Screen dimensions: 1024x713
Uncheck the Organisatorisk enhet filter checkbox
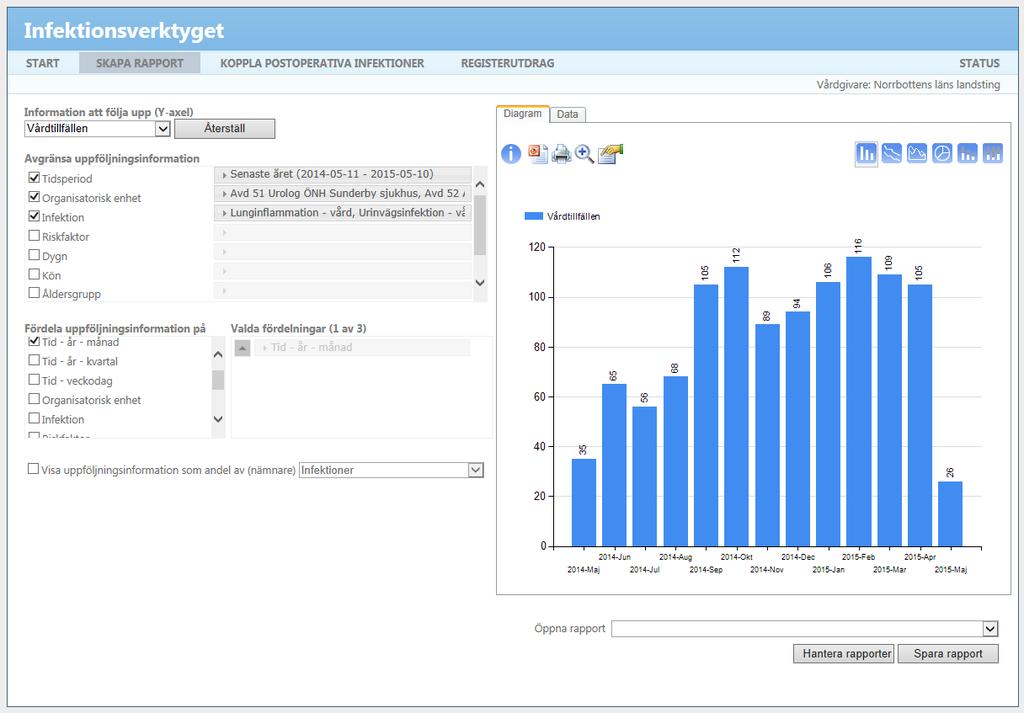coord(35,197)
